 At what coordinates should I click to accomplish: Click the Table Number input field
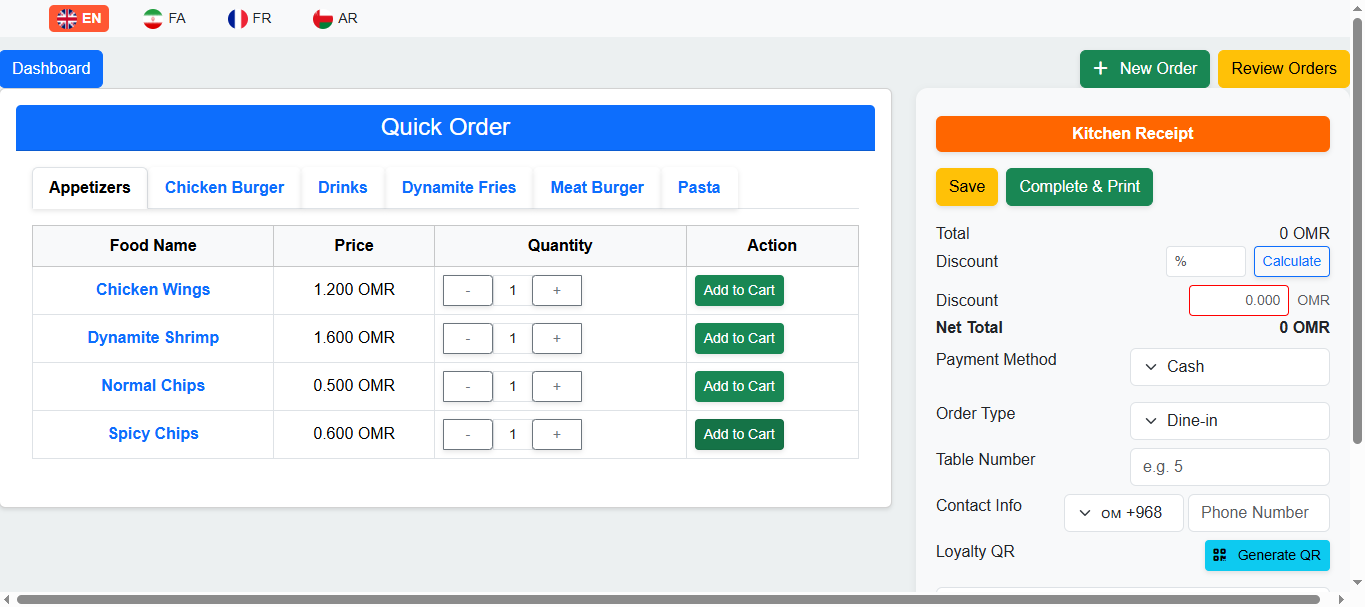[x=1229, y=467]
